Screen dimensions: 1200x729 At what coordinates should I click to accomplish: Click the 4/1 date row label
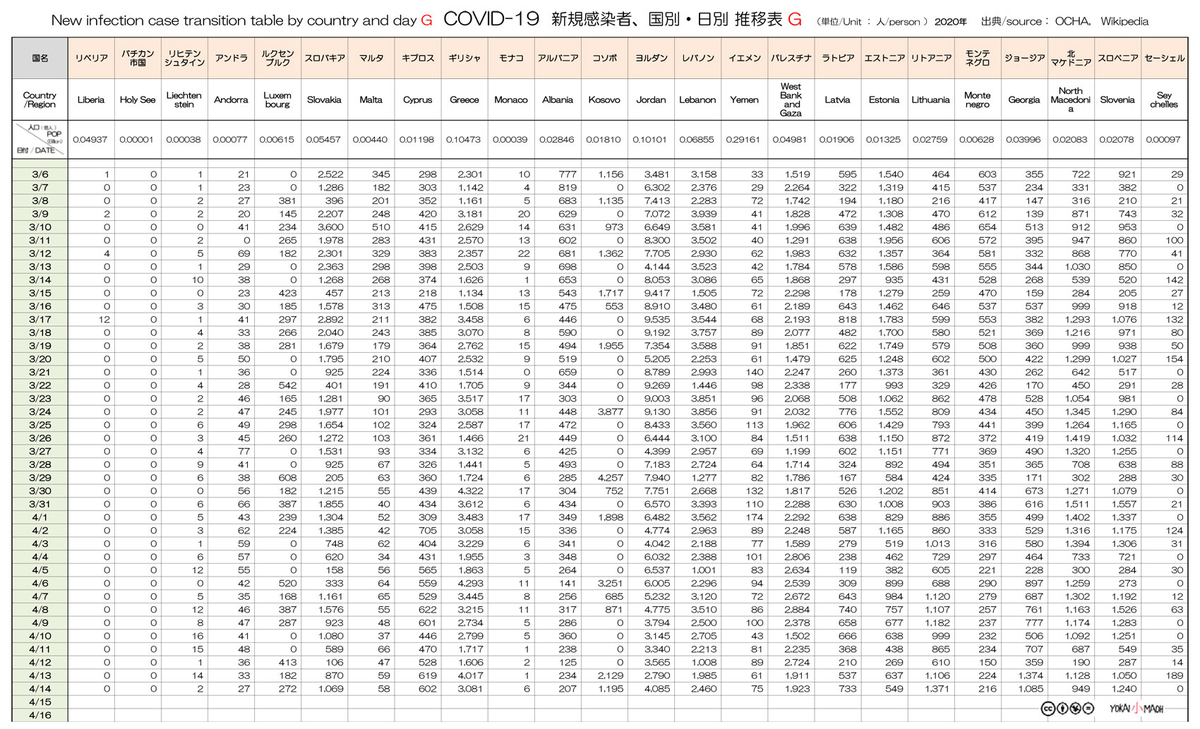(40, 516)
